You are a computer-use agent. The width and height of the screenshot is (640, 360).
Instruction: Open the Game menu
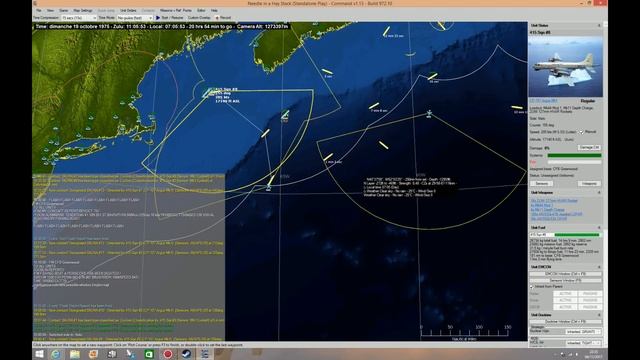64,10
